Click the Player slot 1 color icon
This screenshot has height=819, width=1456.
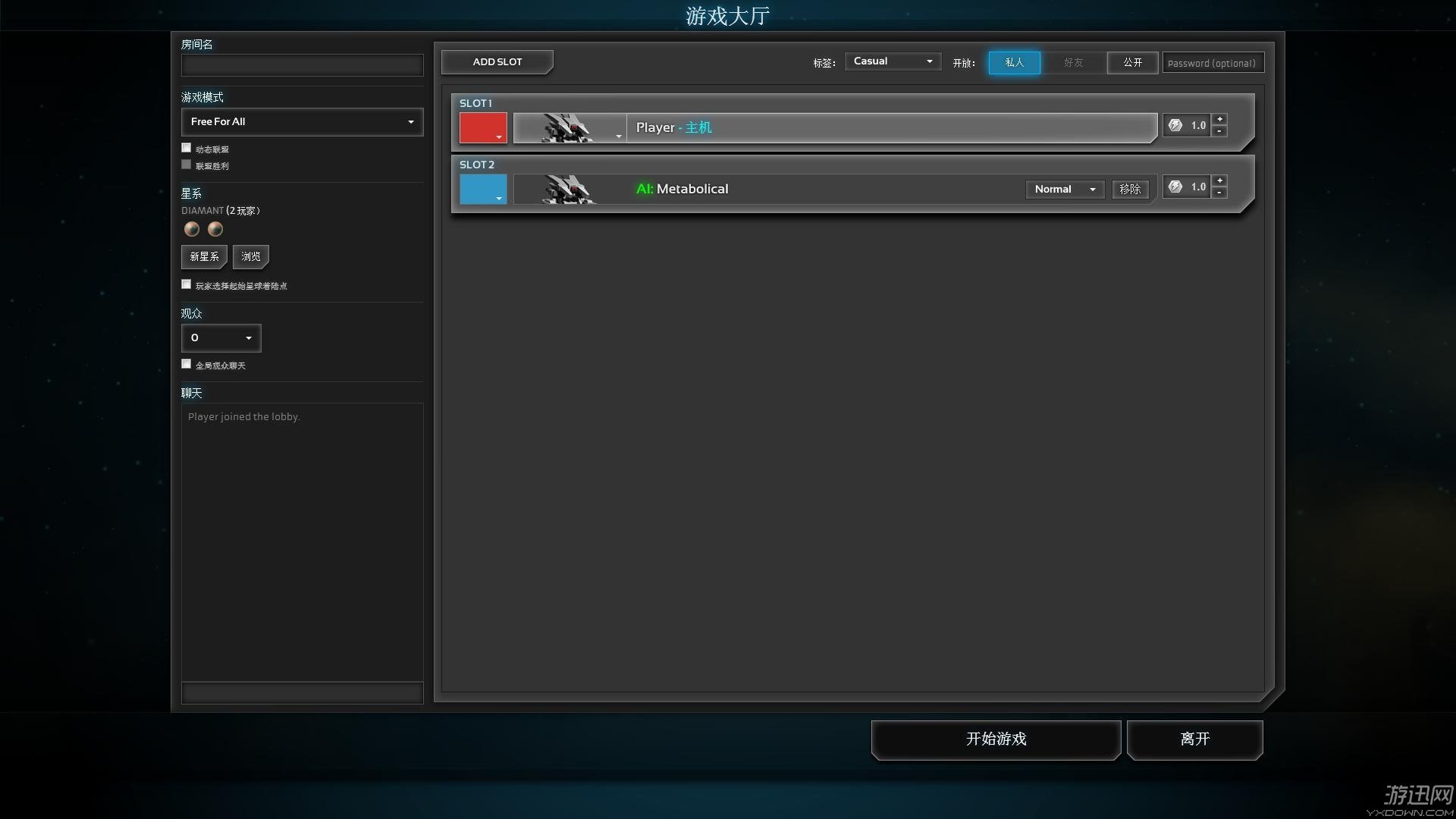point(482,127)
